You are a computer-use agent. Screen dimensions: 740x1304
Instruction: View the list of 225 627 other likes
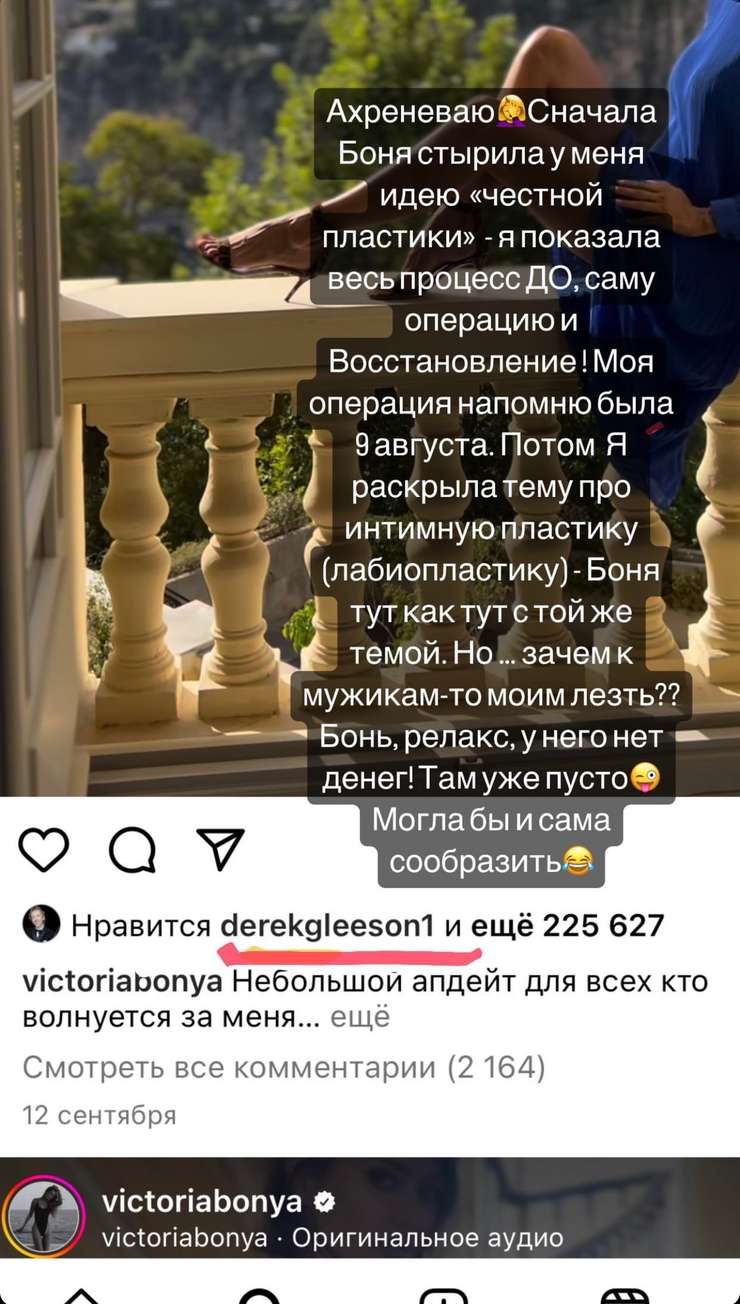click(567, 926)
